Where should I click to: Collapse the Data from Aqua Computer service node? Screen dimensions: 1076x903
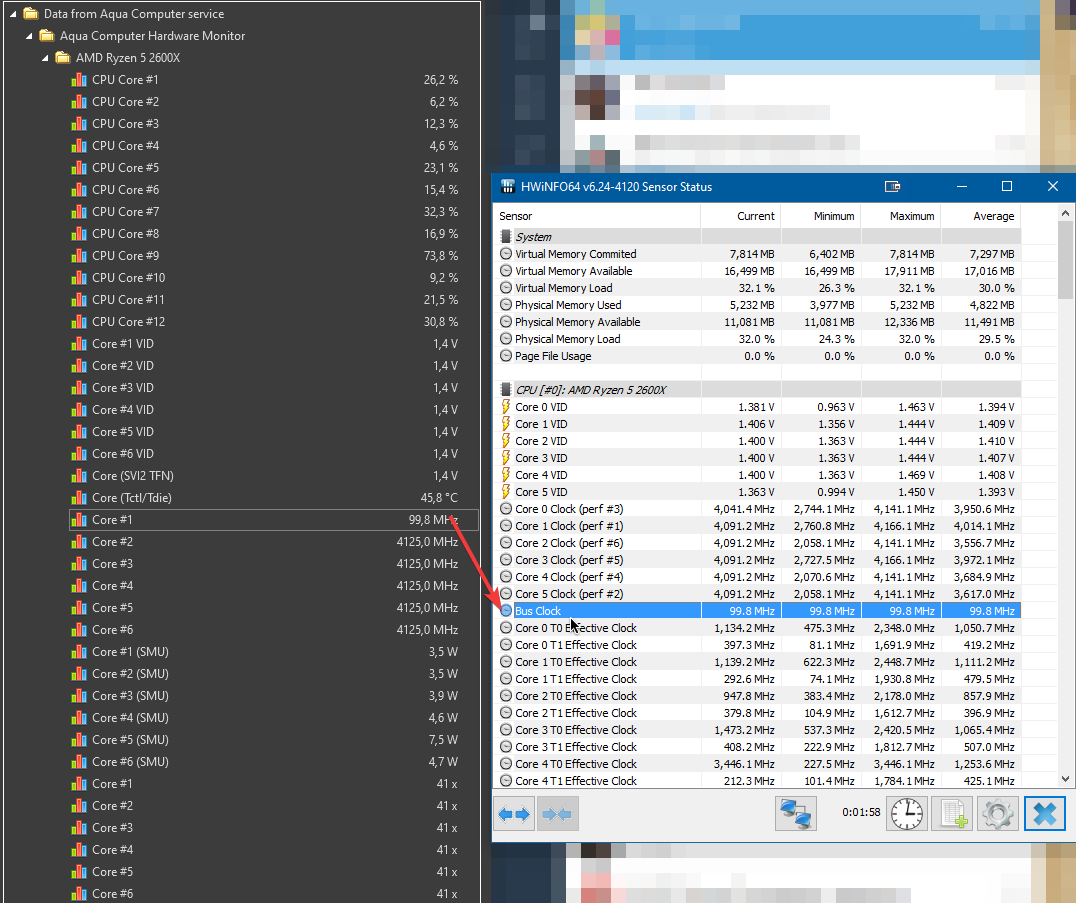14,14
